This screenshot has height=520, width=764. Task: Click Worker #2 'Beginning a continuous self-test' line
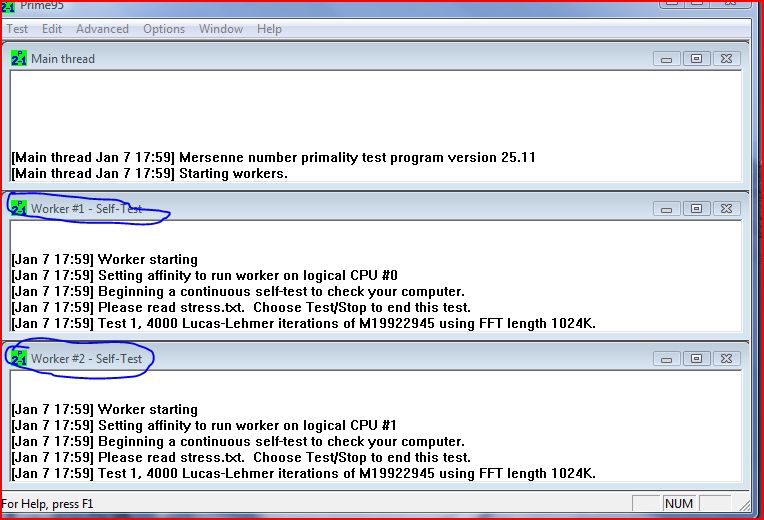238,442
